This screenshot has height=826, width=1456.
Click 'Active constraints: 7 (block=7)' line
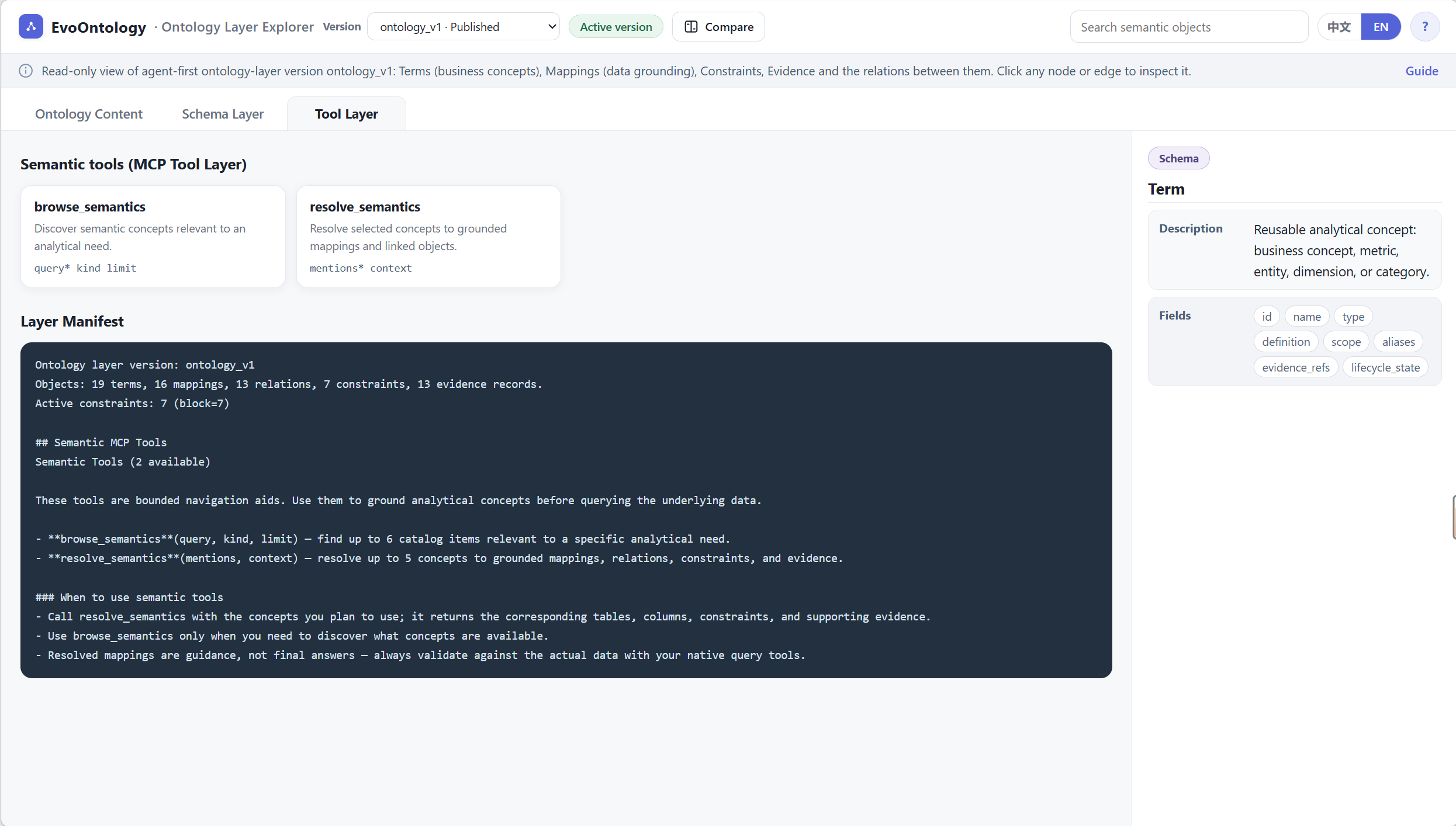click(x=132, y=404)
